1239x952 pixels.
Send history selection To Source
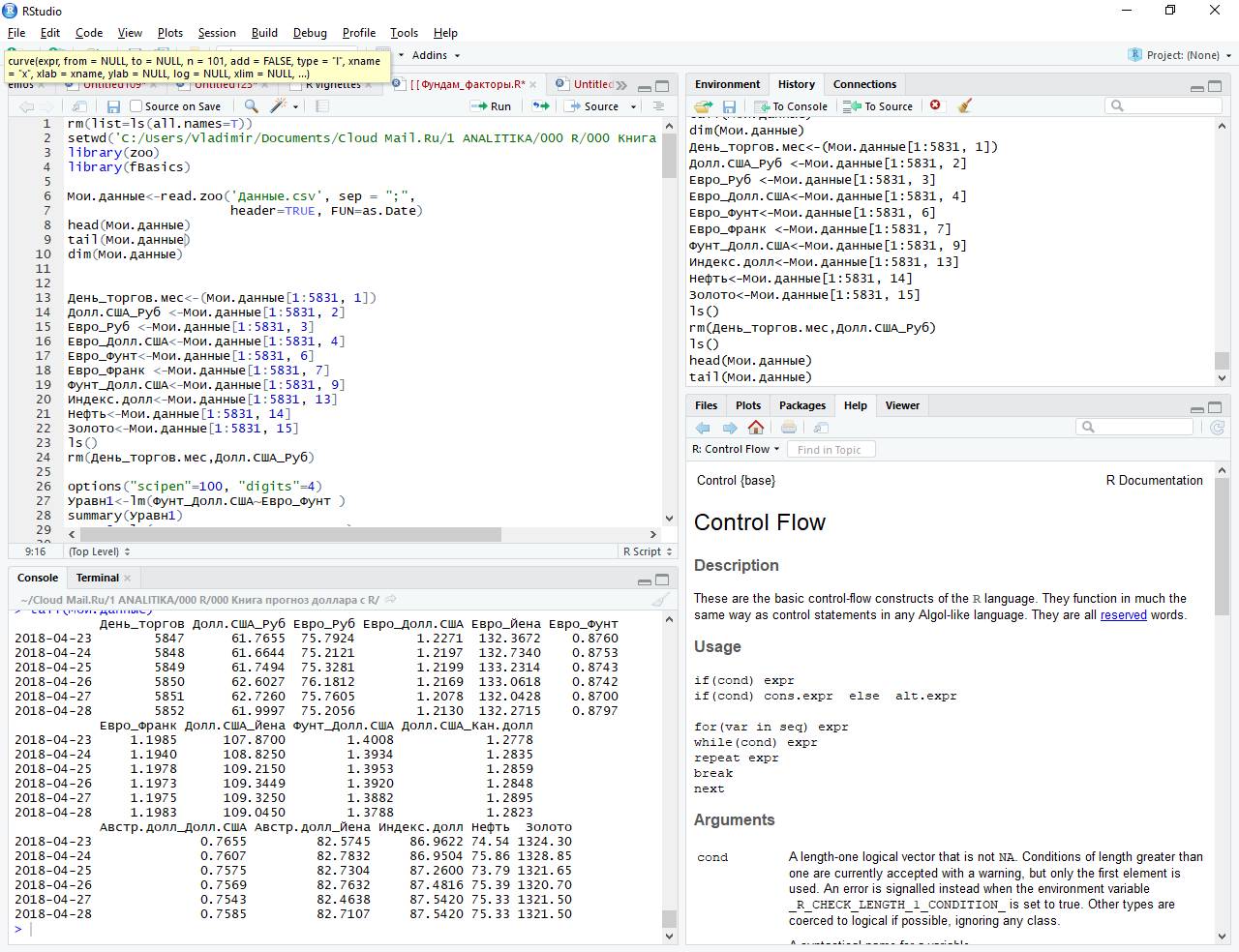878,106
